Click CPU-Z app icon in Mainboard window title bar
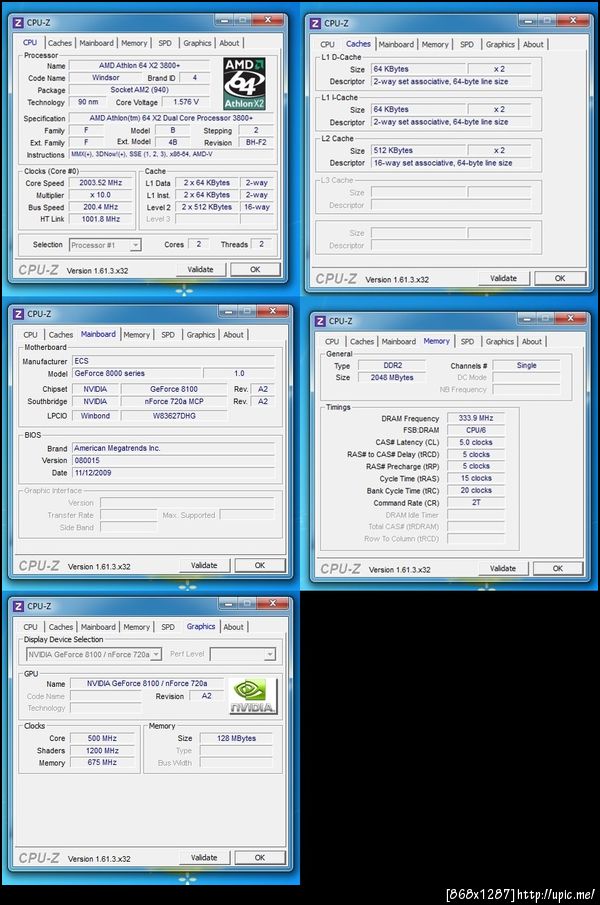600x905 pixels. (18, 314)
